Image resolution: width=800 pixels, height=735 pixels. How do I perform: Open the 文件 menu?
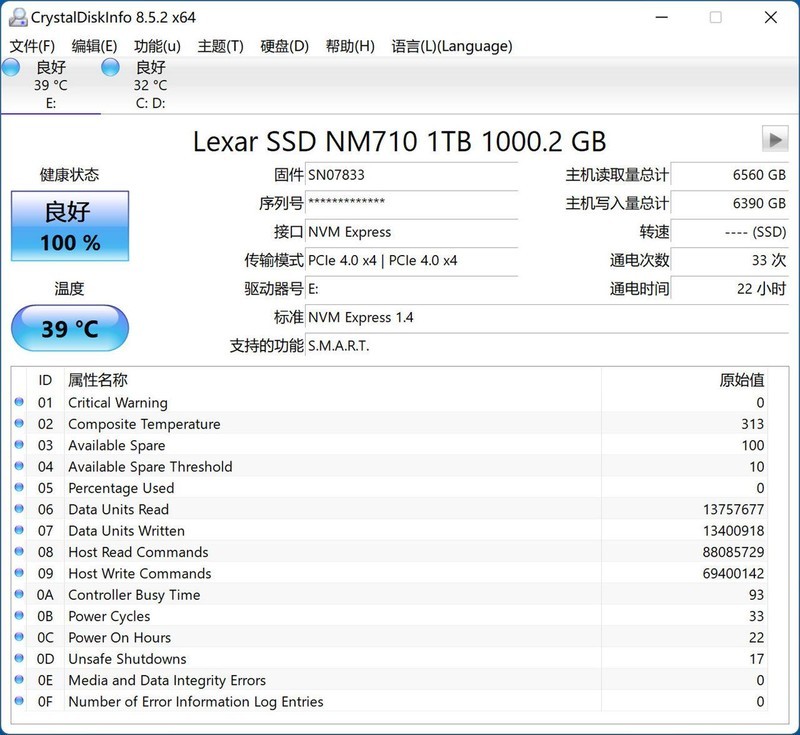click(x=30, y=46)
